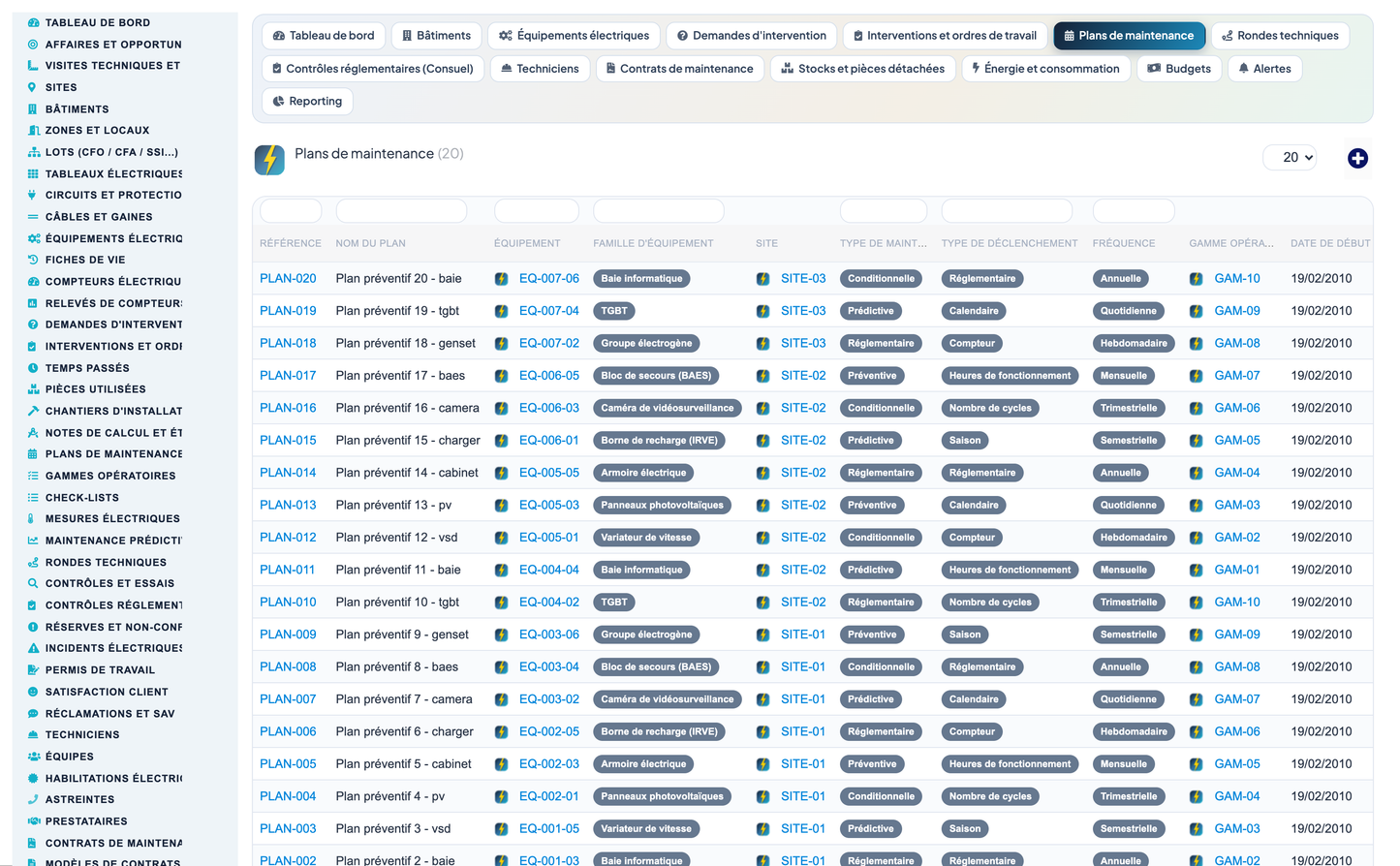Select the Budgets tab
1400x866 pixels.
[x=1179, y=69]
